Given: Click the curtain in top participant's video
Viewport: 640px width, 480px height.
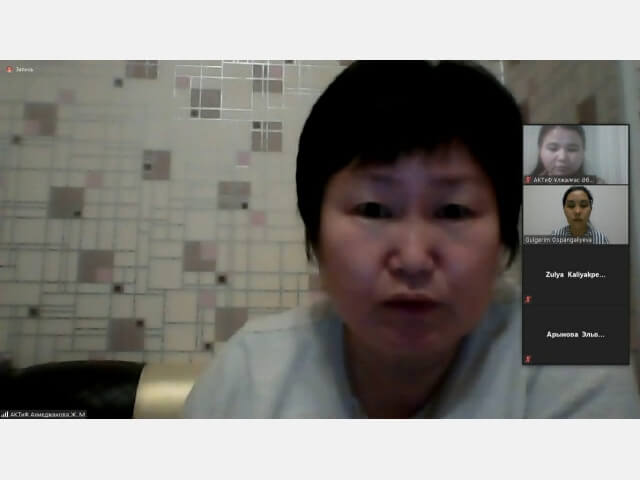Looking at the screenshot, I should [x=608, y=153].
